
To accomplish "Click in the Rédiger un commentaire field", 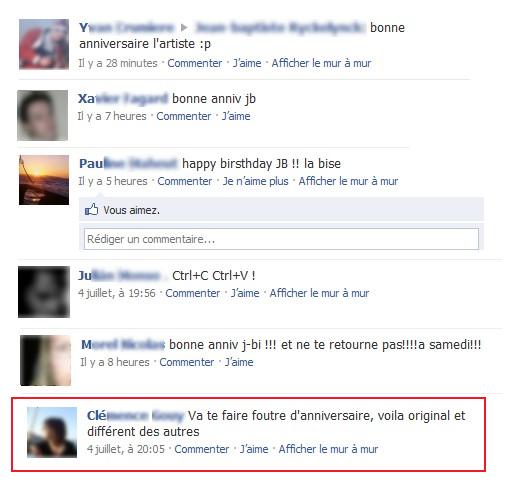I will [x=281, y=239].
